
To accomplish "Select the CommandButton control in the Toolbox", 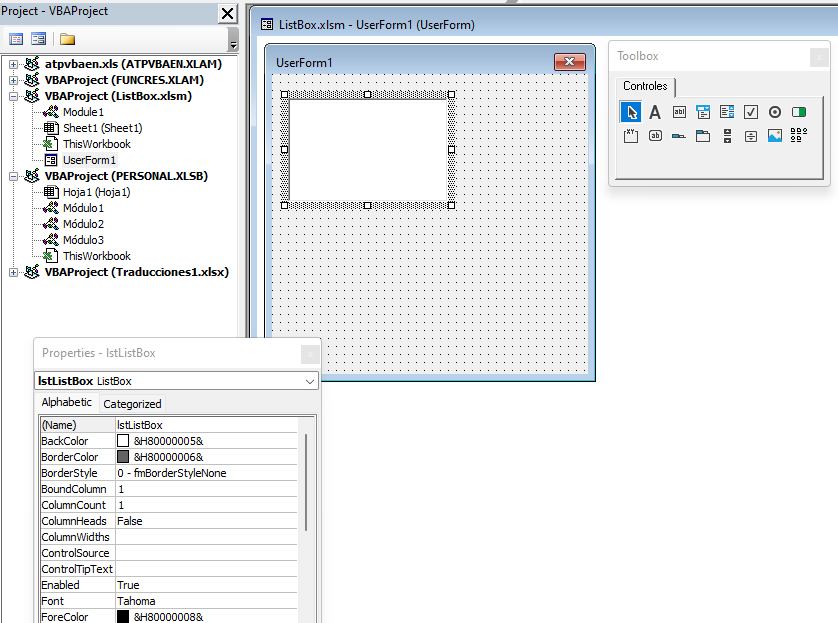I will pos(656,135).
